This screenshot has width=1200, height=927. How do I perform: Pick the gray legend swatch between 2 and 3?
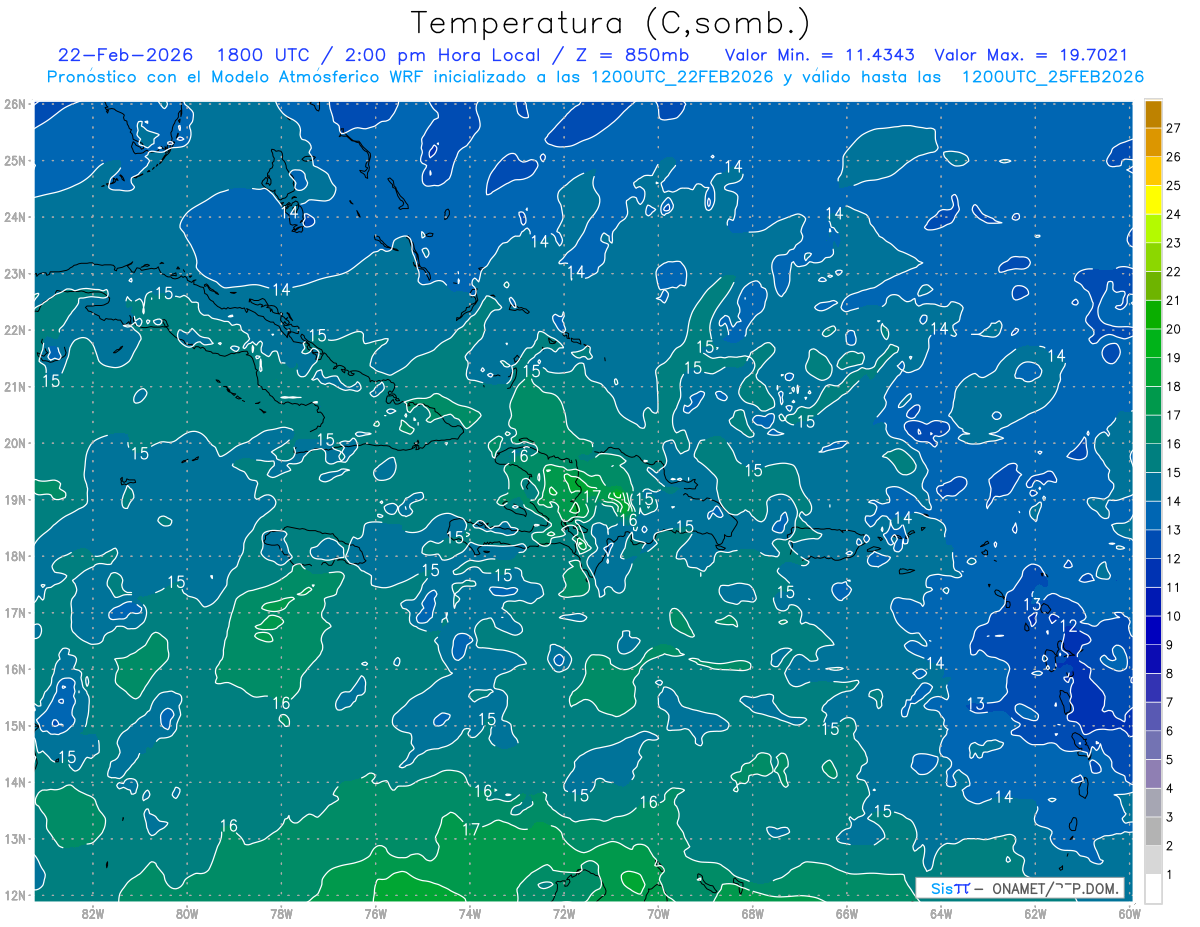click(1154, 832)
